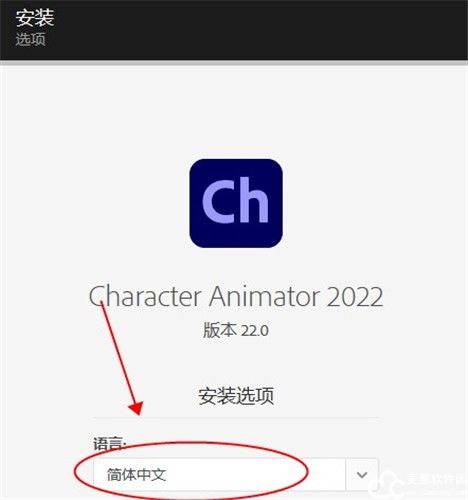The width and height of the screenshot is (468, 500).
Task: Click the dark installer header bar
Action: [x=234, y=30]
